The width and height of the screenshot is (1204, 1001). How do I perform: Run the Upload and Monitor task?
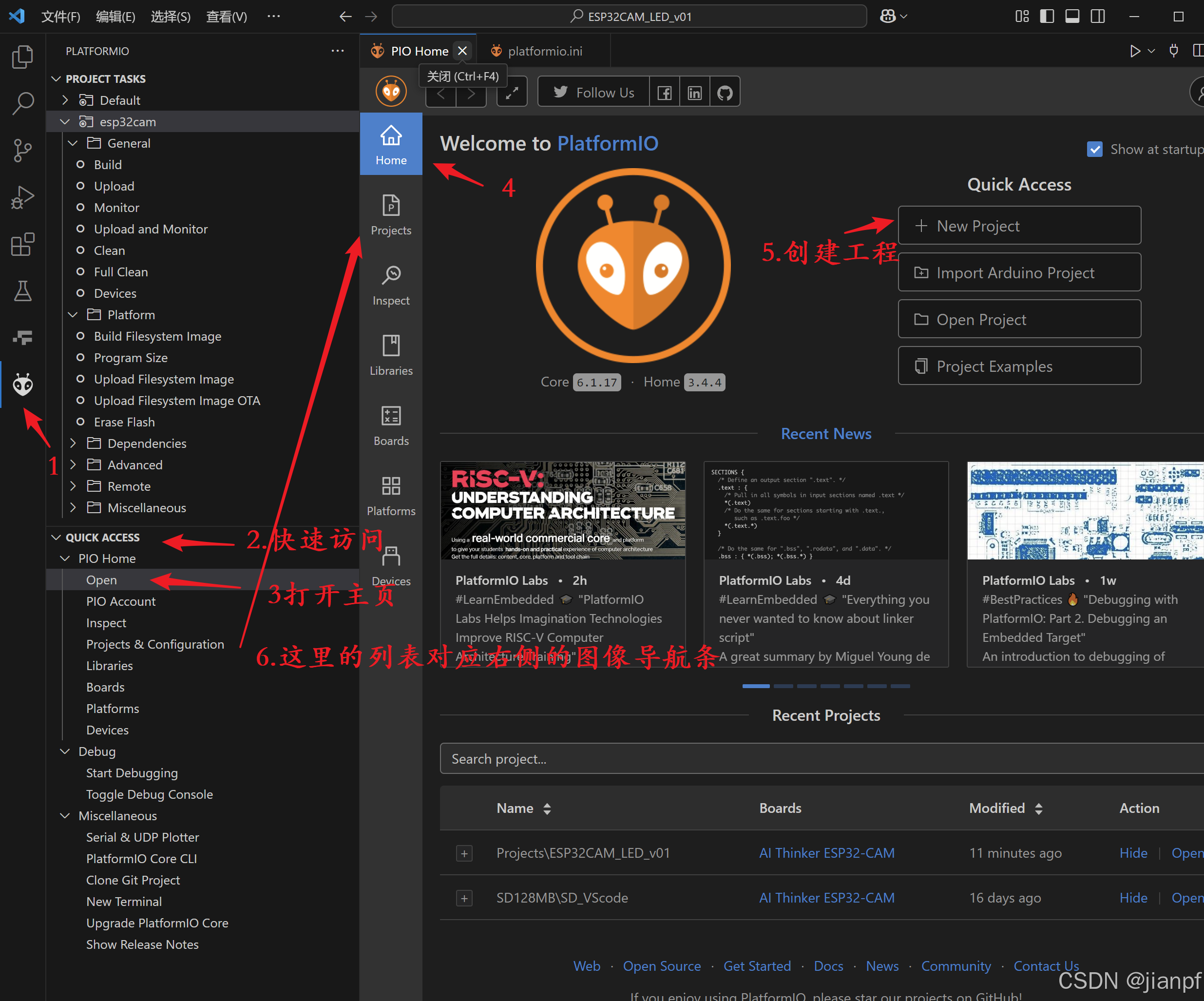click(x=151, y=230)
